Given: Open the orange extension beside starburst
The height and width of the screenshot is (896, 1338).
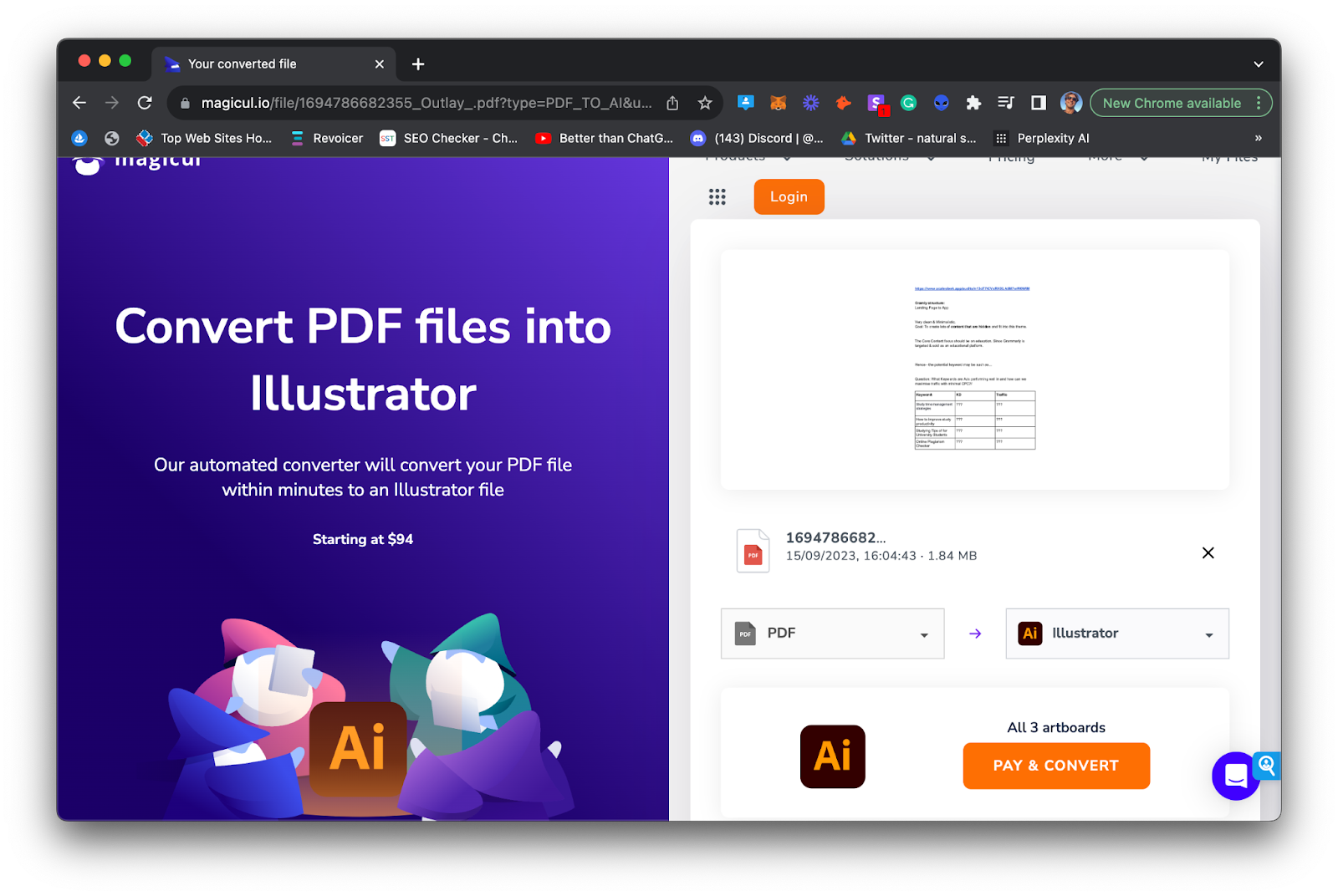Looking at the screenshot, I should (843, 103).
